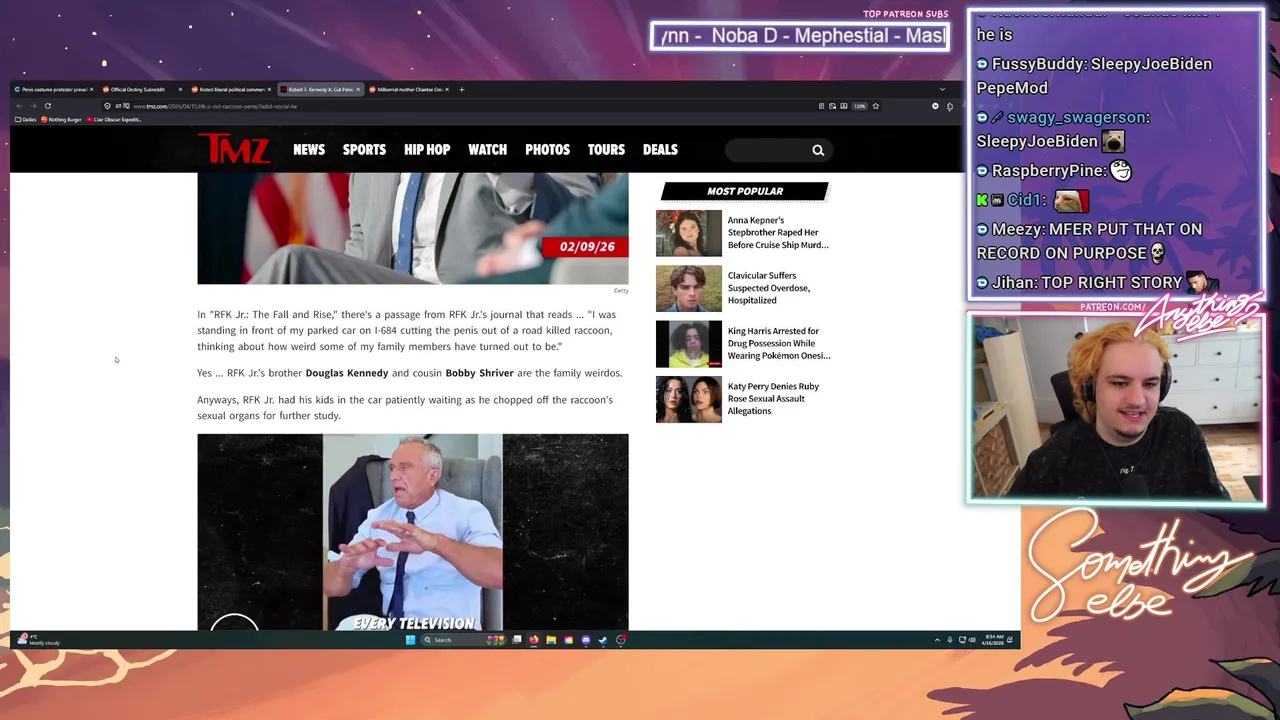Screen dimensions: 1280x720
Task: Close the 'Noted liberal political' tab
Action: 269,89
